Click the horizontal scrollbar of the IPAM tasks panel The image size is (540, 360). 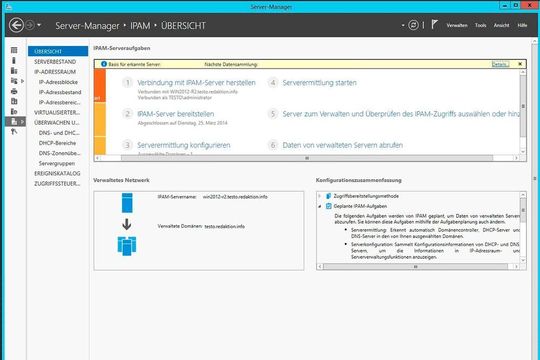coord(307,158)
